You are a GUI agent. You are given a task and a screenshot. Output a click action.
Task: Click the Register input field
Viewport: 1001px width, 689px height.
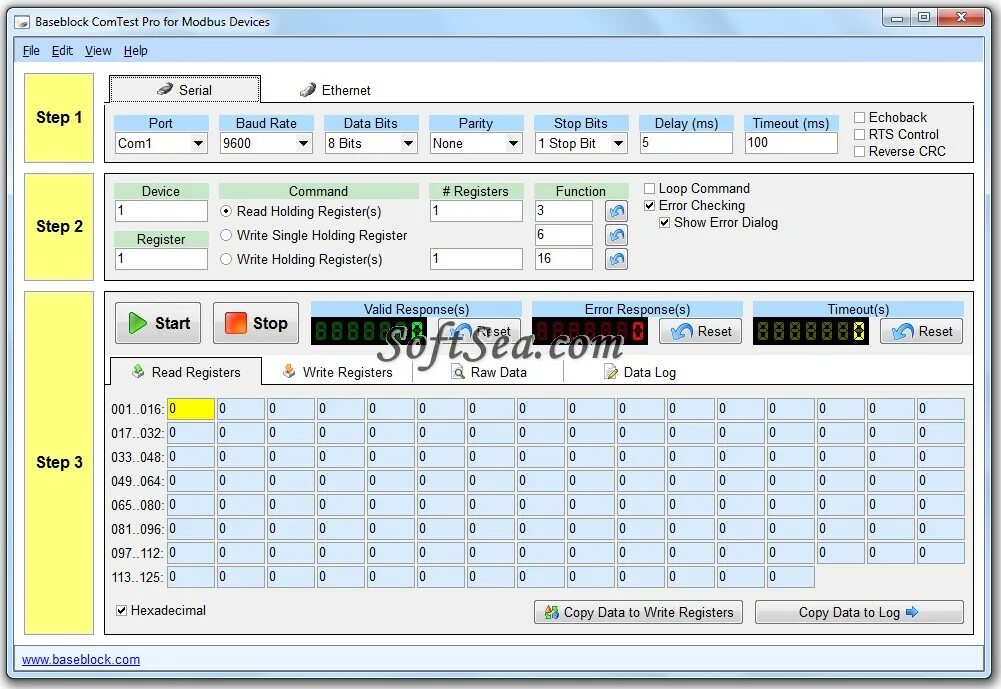click(x=161, y=259)
